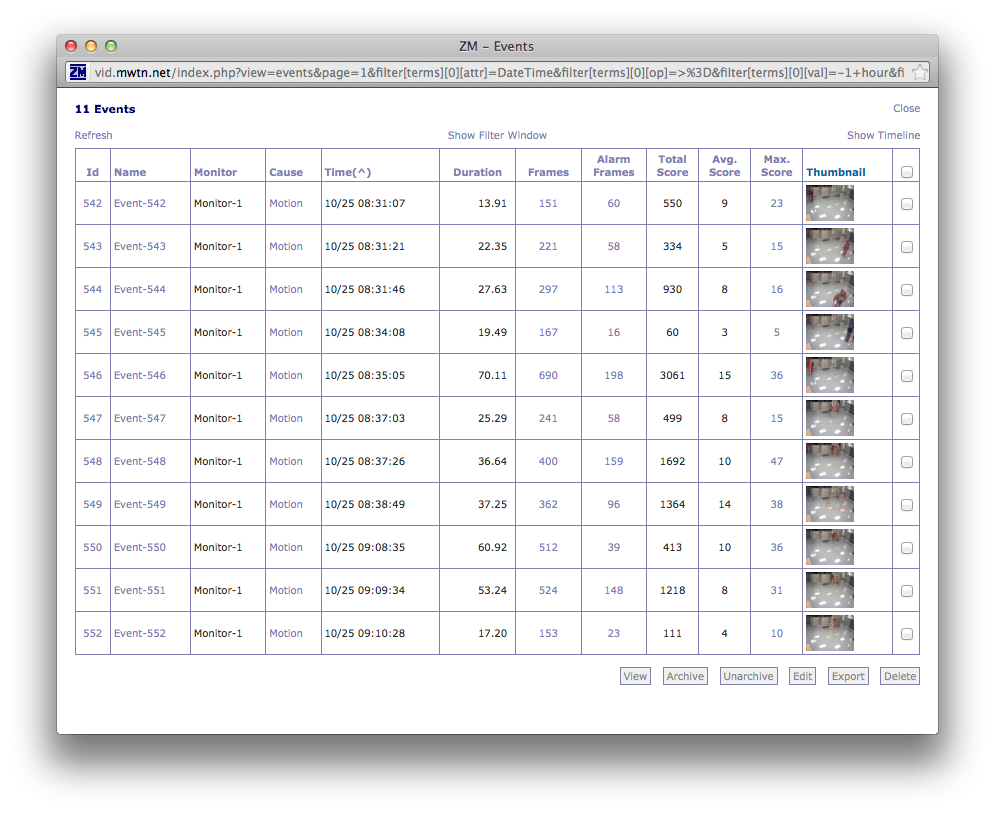Open thumbnail for Event-549
The width and height of the screenshot is (995, 813).
pyautogui.click(x=829, y=504)
